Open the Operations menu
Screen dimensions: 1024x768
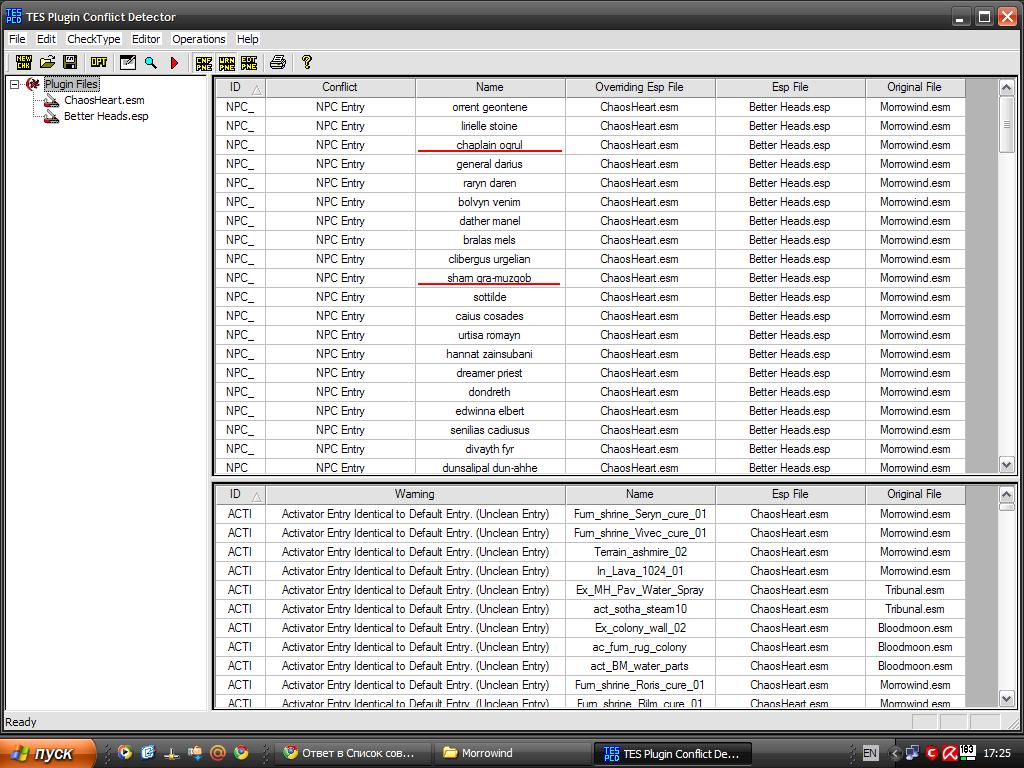[199, 39]
